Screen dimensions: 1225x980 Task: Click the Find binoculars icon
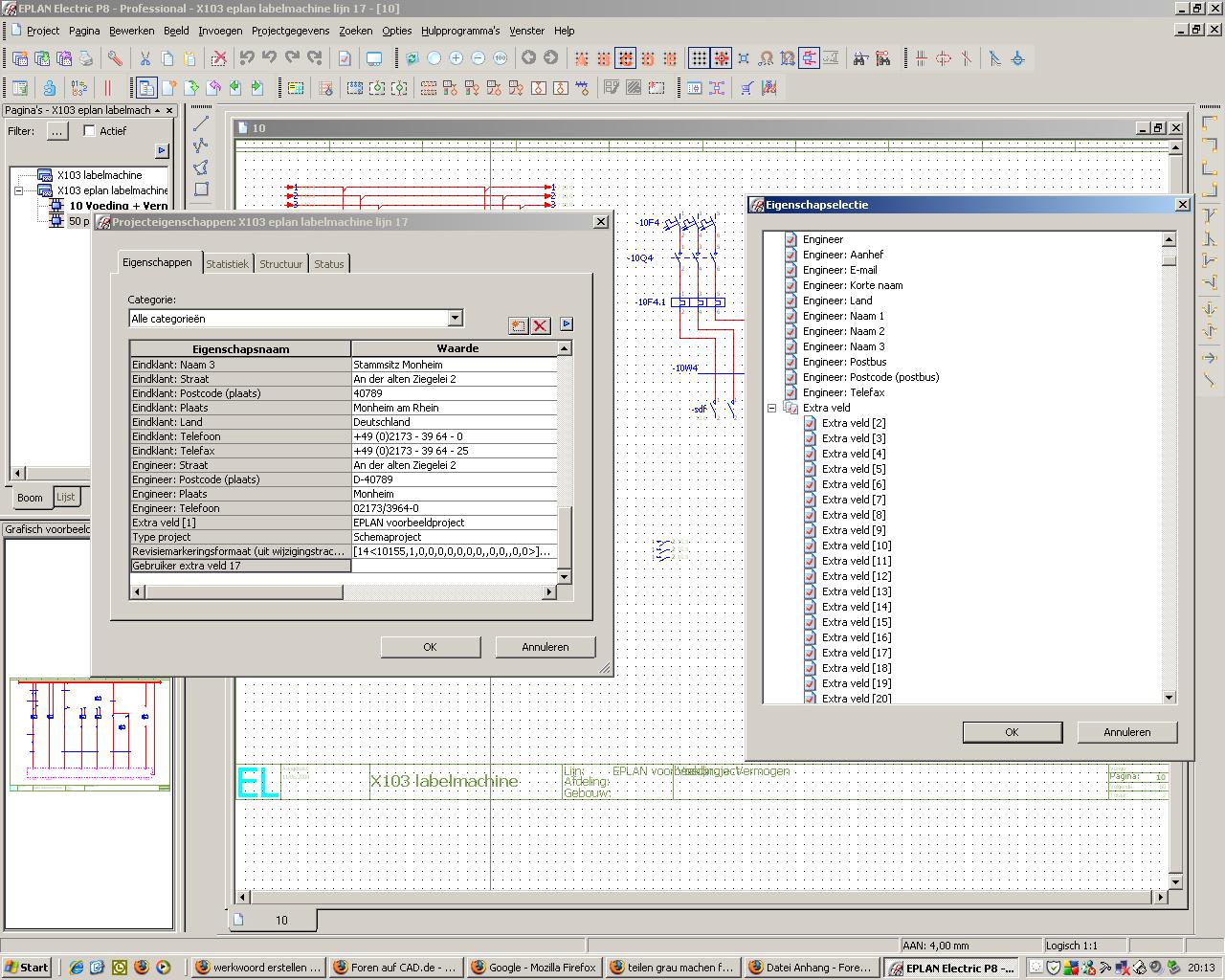tap(860, 58)
